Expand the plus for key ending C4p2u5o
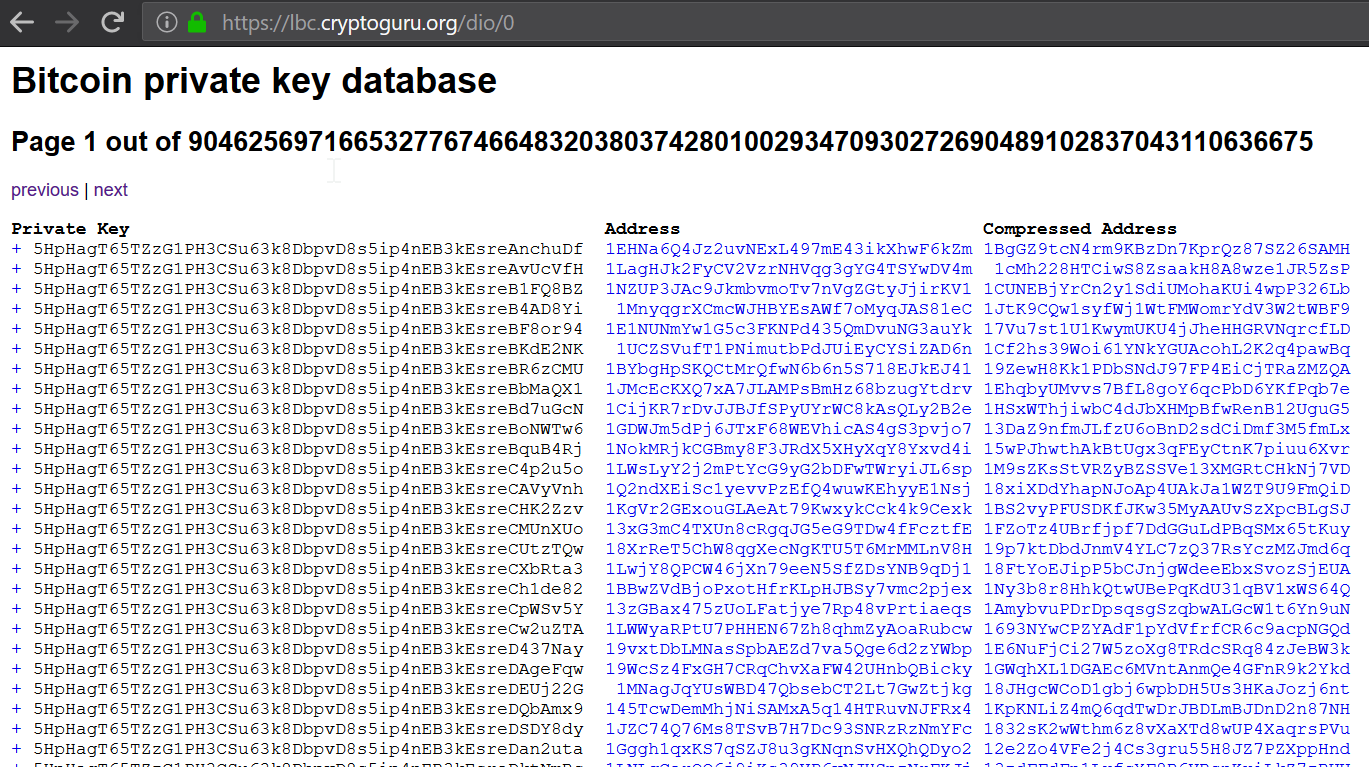This screenshot has height=767, width=1369. point(16,469)
